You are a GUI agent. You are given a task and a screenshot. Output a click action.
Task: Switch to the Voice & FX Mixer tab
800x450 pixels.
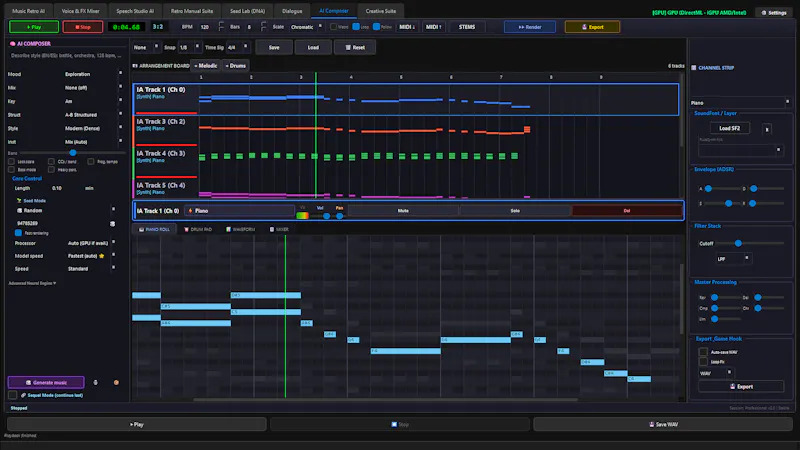coord(81,11)
